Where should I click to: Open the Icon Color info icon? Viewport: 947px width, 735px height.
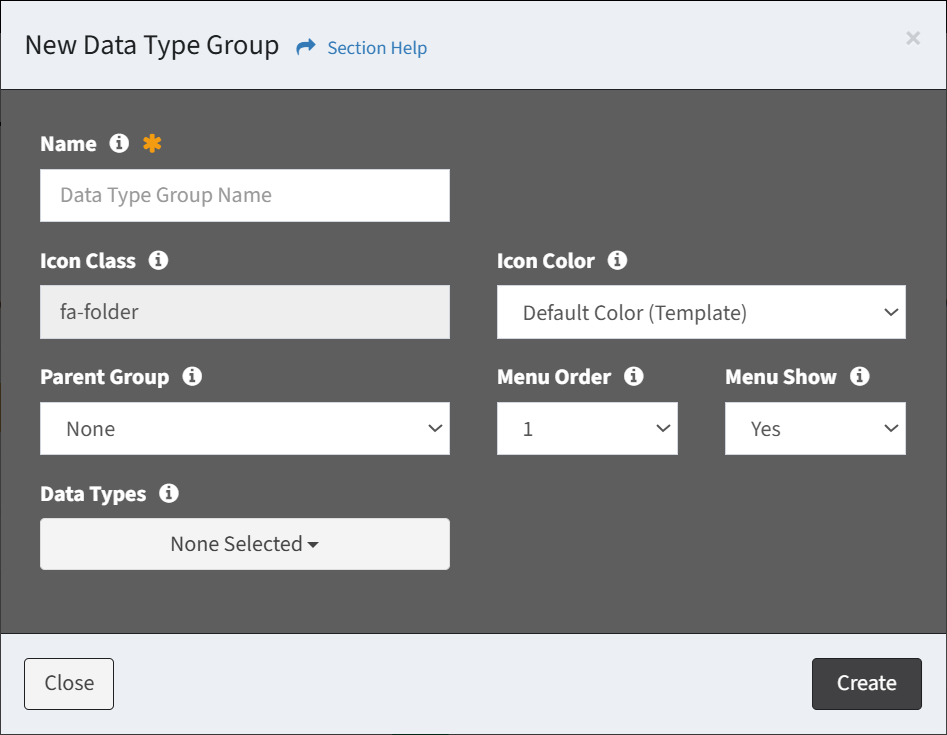tap(617, 261)
